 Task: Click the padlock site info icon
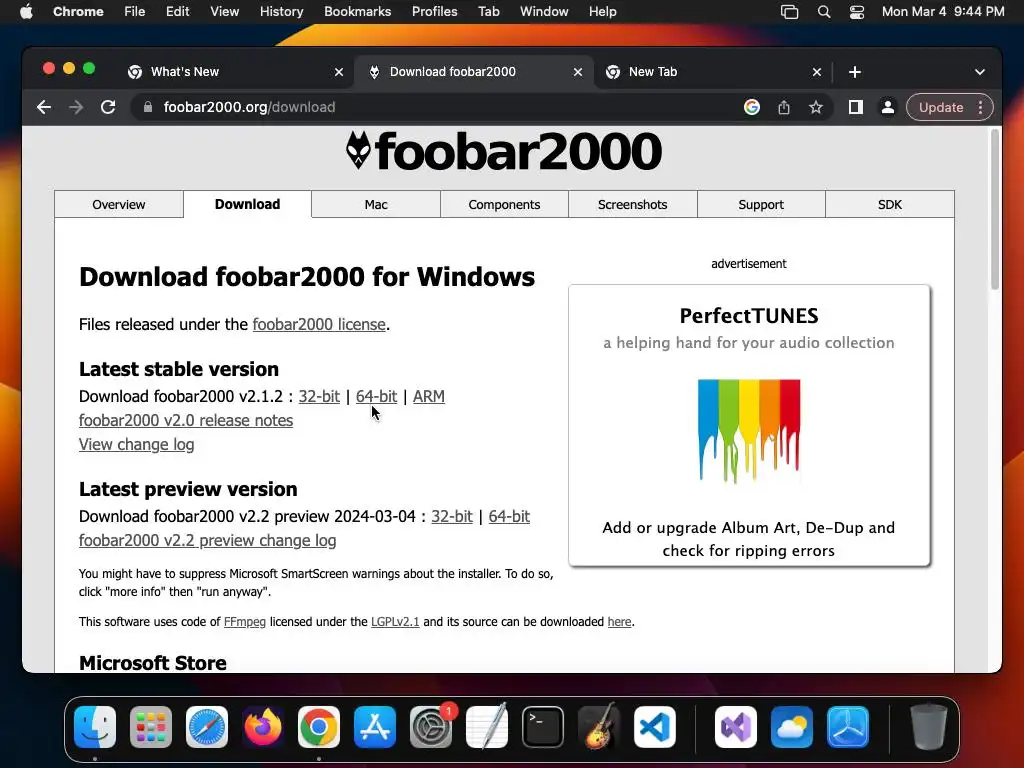coord(148,107)
